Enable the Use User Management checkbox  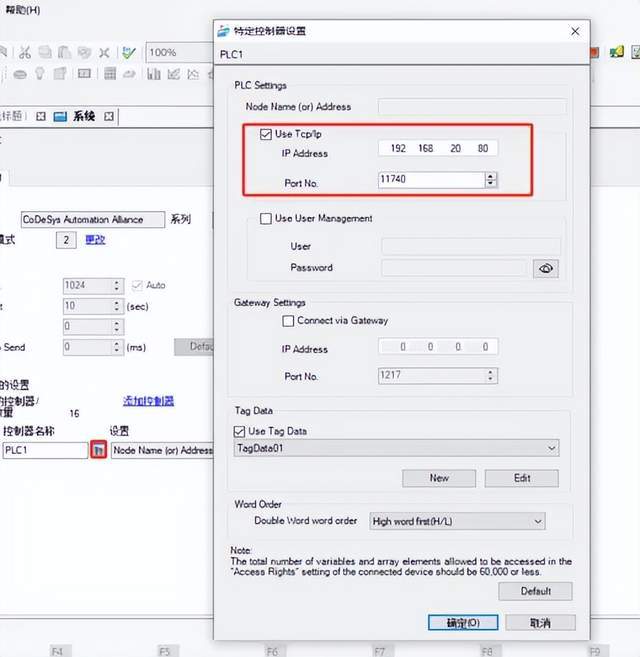(x=266, y=218)
